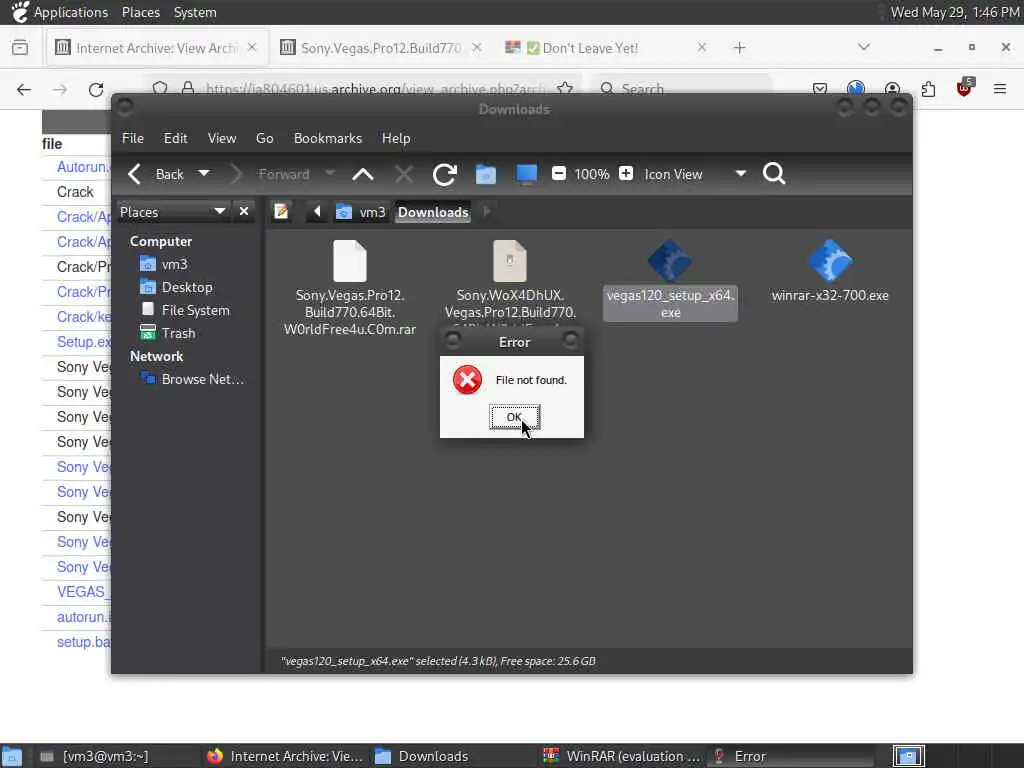1024x768 pixels.
Task: Open File System in Places sidebar
Action: 185,310
